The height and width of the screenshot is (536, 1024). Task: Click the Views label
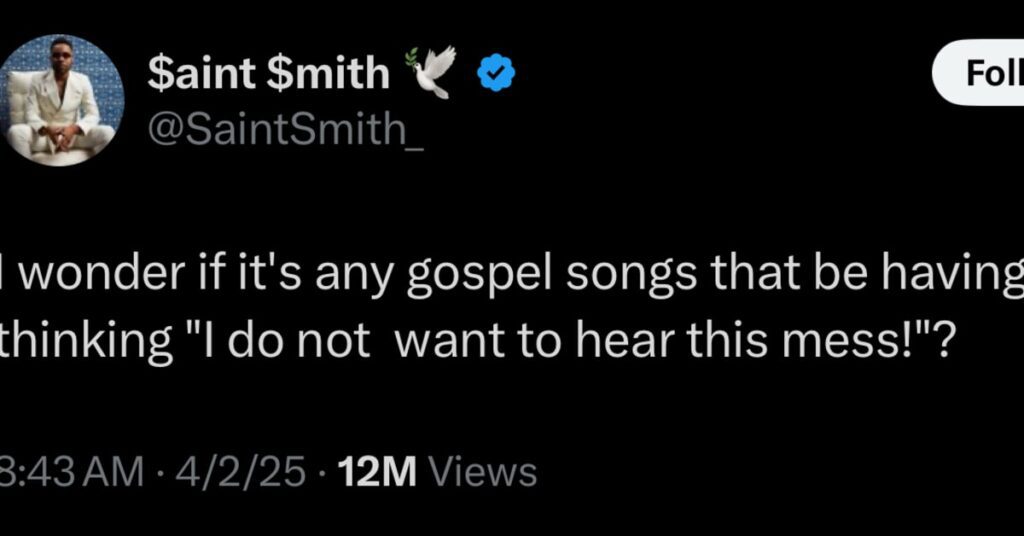click(x=482, y=472)
